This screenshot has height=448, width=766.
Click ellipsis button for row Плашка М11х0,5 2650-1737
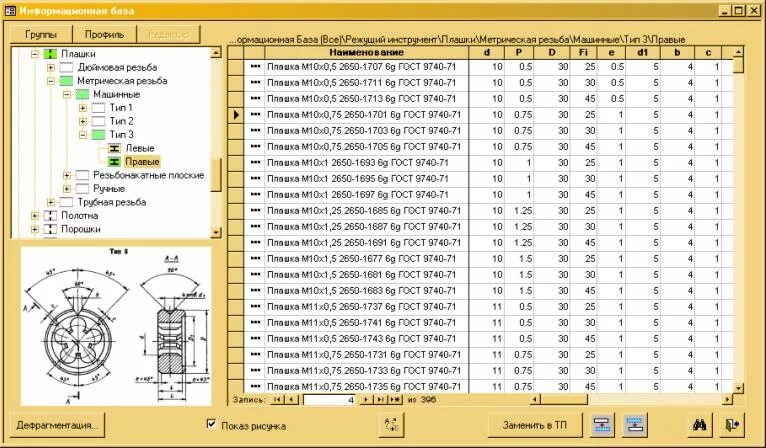pos(255,307)
